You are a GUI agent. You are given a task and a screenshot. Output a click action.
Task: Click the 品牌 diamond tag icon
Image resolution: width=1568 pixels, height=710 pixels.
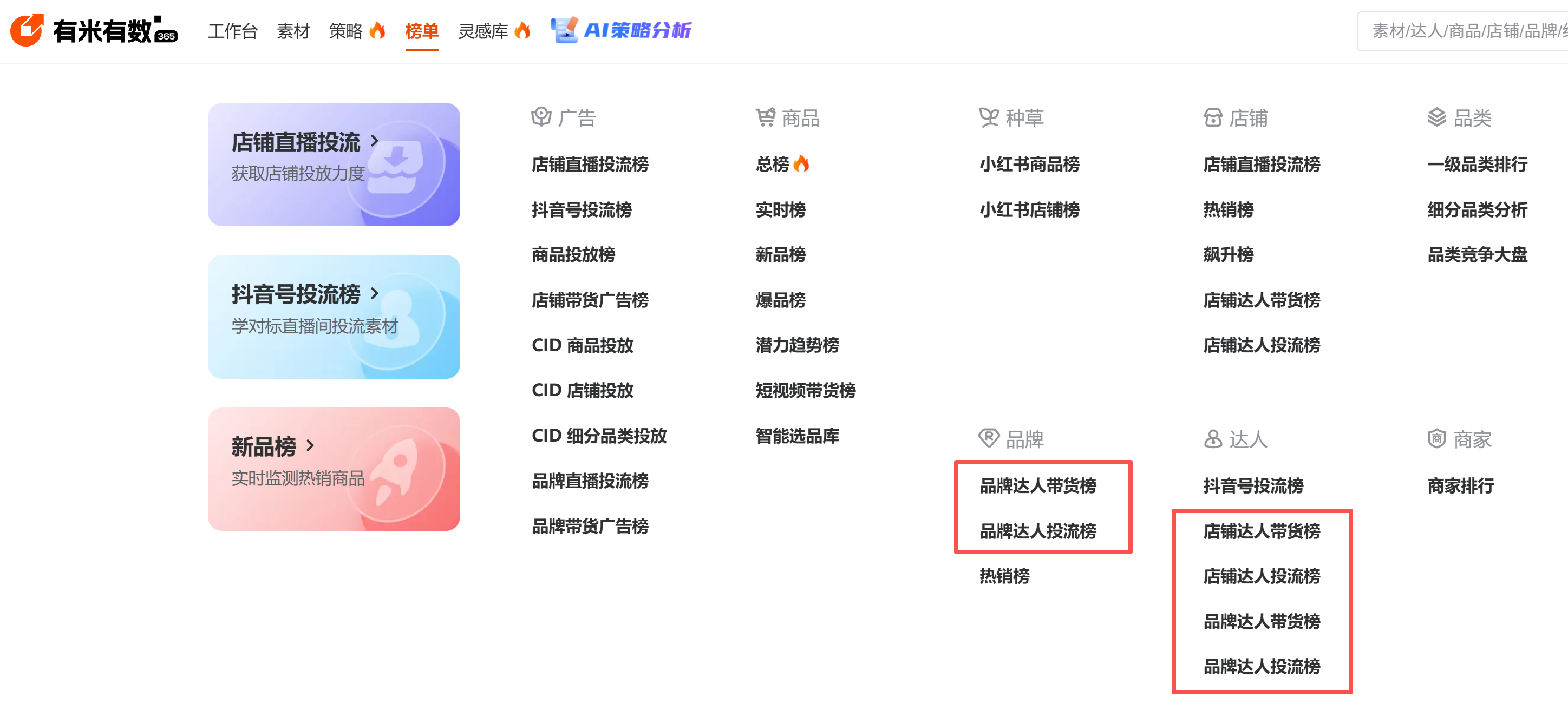pos(989,438)
